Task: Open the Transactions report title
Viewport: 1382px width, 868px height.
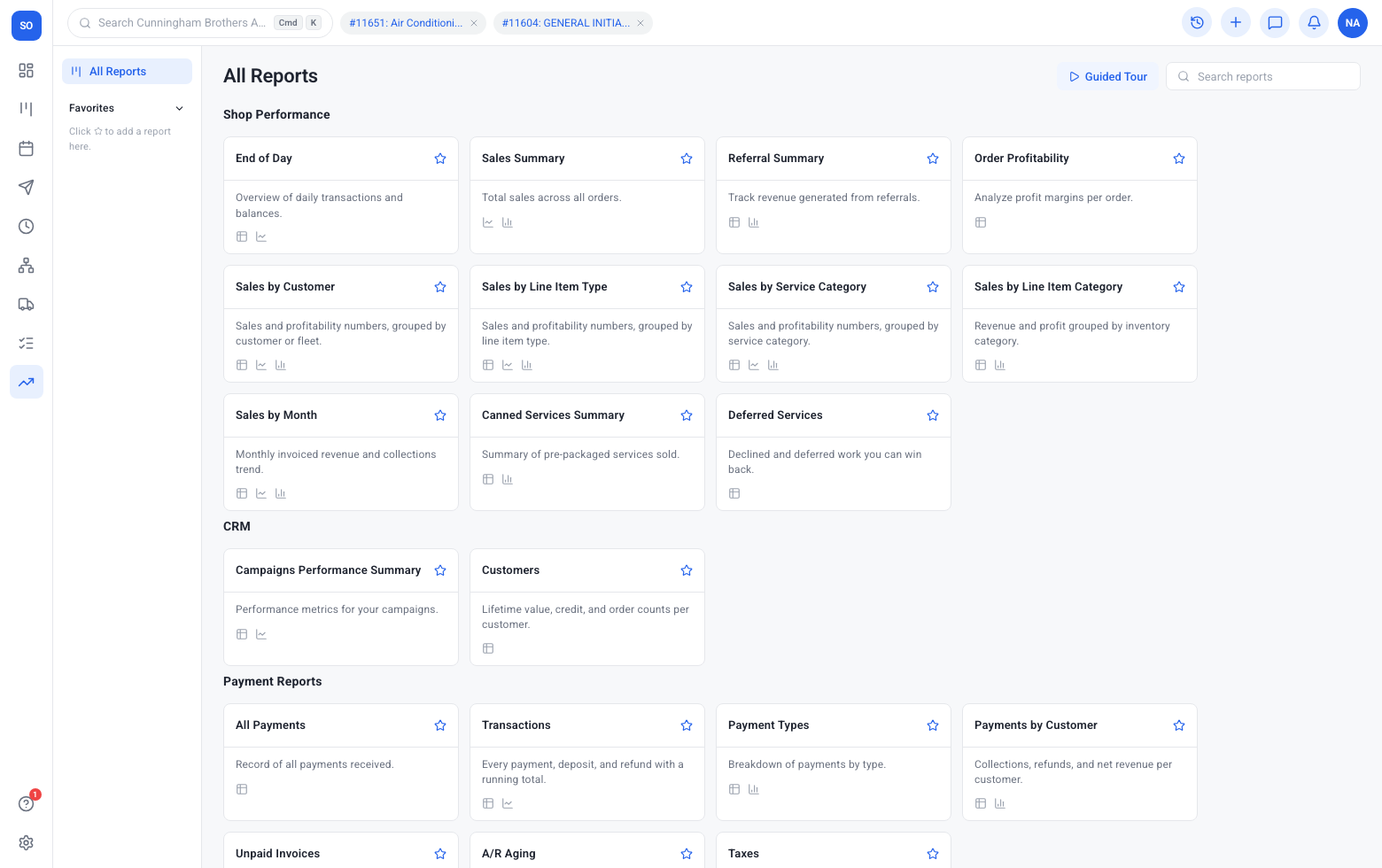Action: [x=516, y=725]
